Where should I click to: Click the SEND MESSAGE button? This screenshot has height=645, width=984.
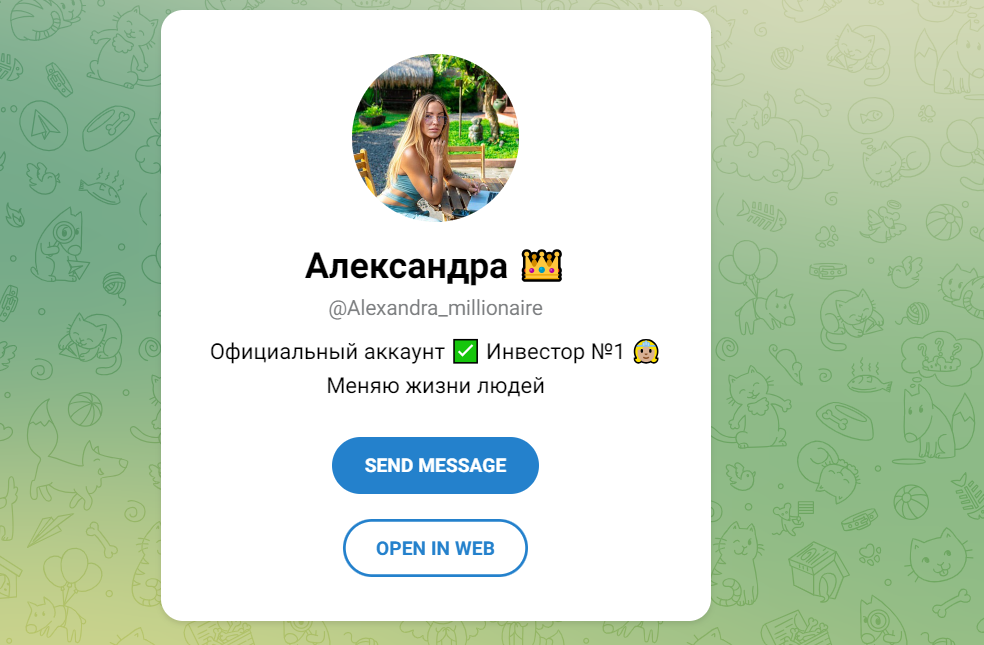435,465
